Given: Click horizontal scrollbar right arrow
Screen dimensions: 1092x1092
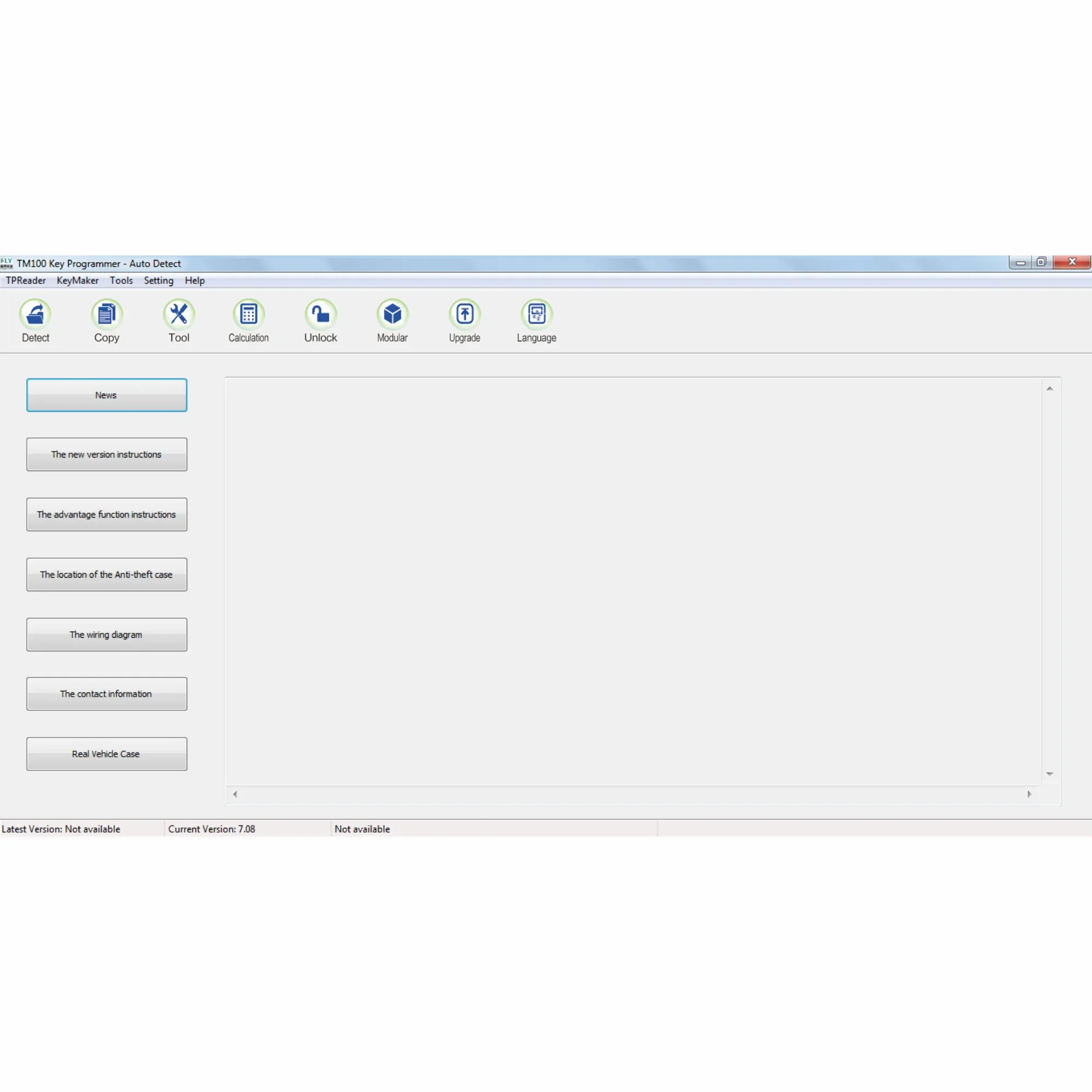Looking at the screenshot, I should [1029, 794].
